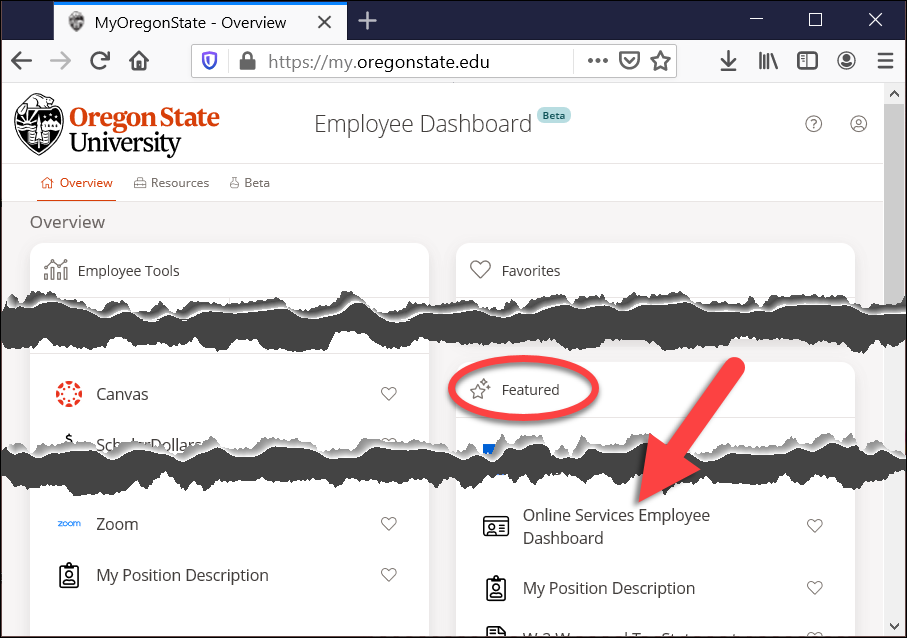This screenshot has width=907, height=638.
Task: Favorite Canvas with its heart
Action: (x=389, y=394)
